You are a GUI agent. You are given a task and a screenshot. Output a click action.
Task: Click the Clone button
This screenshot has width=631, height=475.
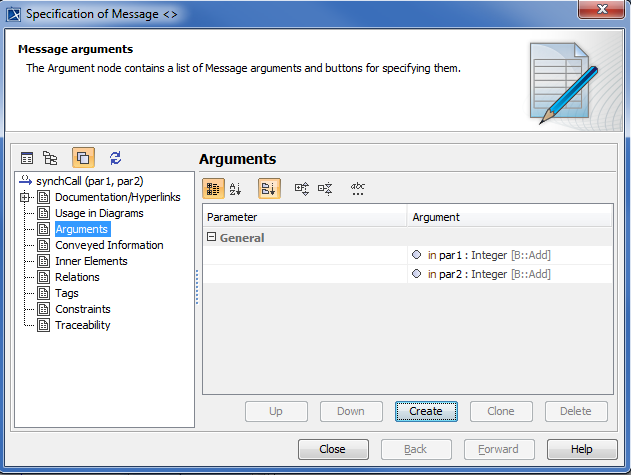click(x=501, y=411)
